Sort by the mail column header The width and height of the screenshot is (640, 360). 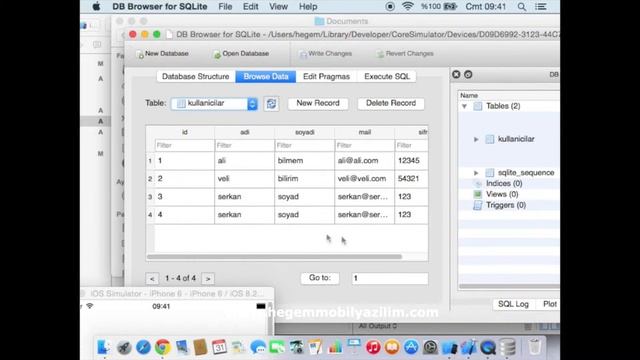pyautogui.click(x=364, y=132)
